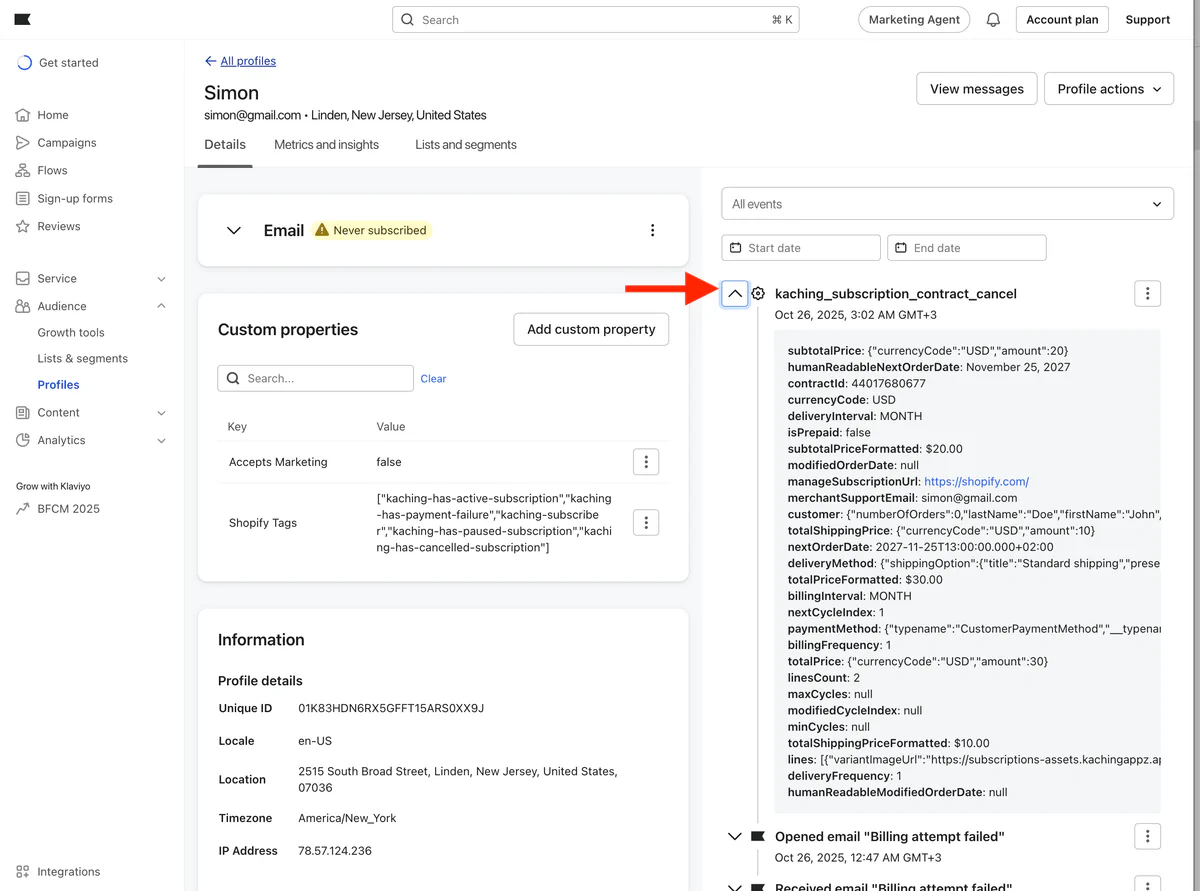Click the Sign-up forms icon
This screenshot has height=891, width=1200.
(x=23, y=199)
